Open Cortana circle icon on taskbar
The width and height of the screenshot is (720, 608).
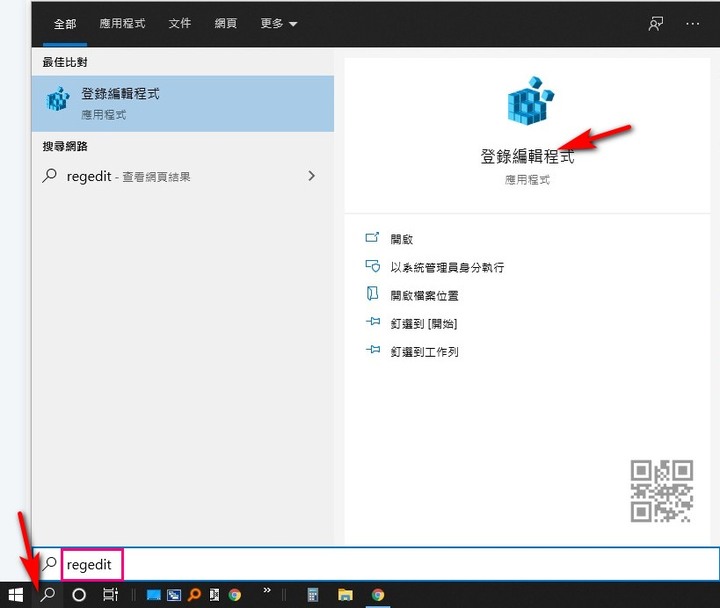tap(79, 595)
